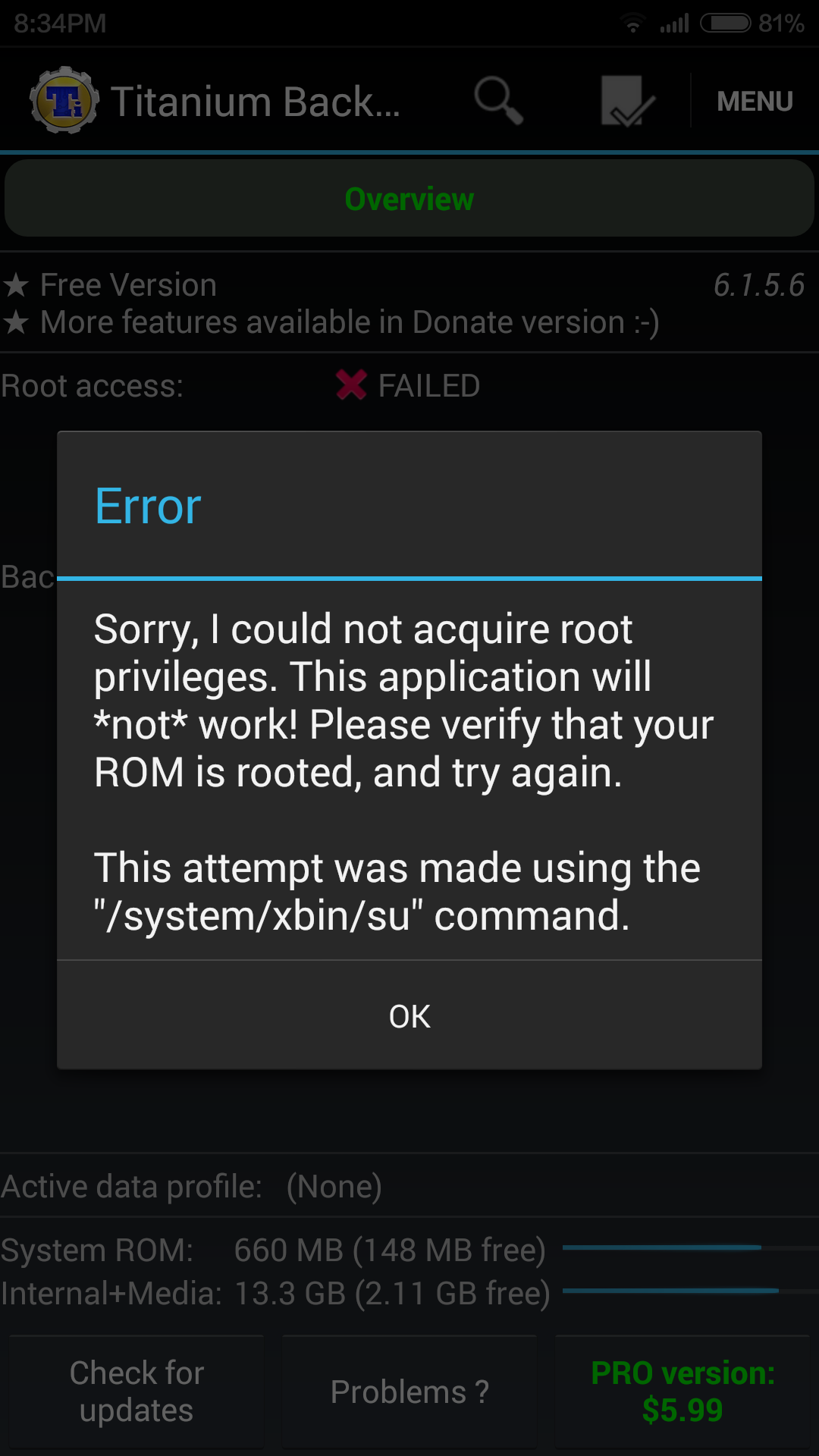The height and width of the screenshot is (1456, 819).
Task: Click the red X failed icon
Action: pyautogui.click(x=351, y=385)
